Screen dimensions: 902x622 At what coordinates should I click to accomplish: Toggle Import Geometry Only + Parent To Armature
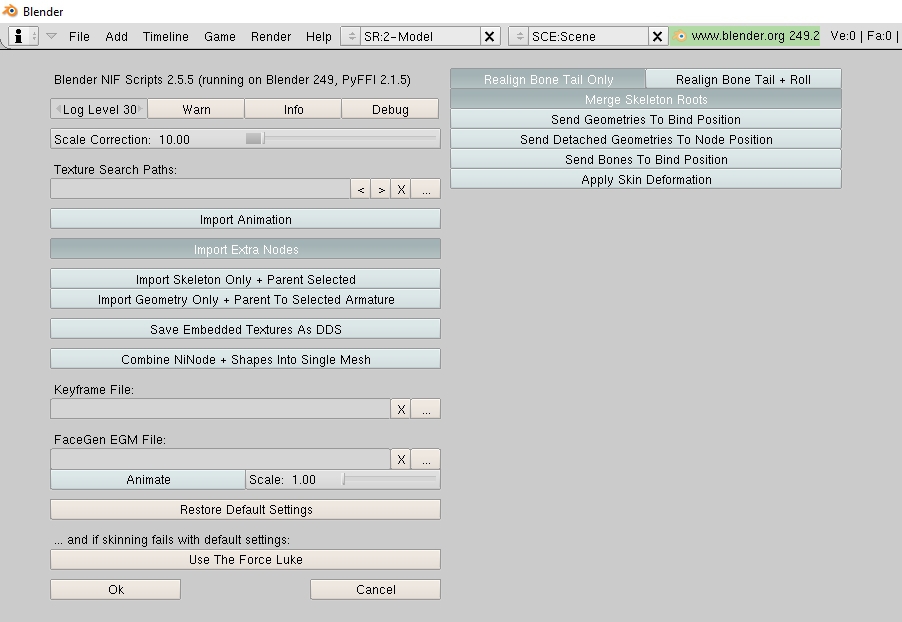tap(246, 299)
